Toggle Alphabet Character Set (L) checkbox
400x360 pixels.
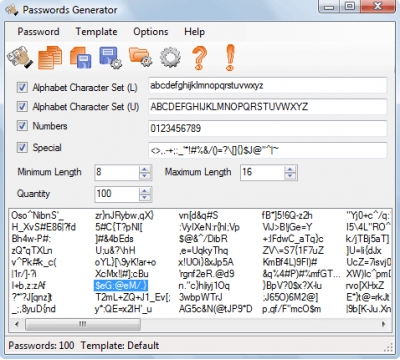pos(22,87)
